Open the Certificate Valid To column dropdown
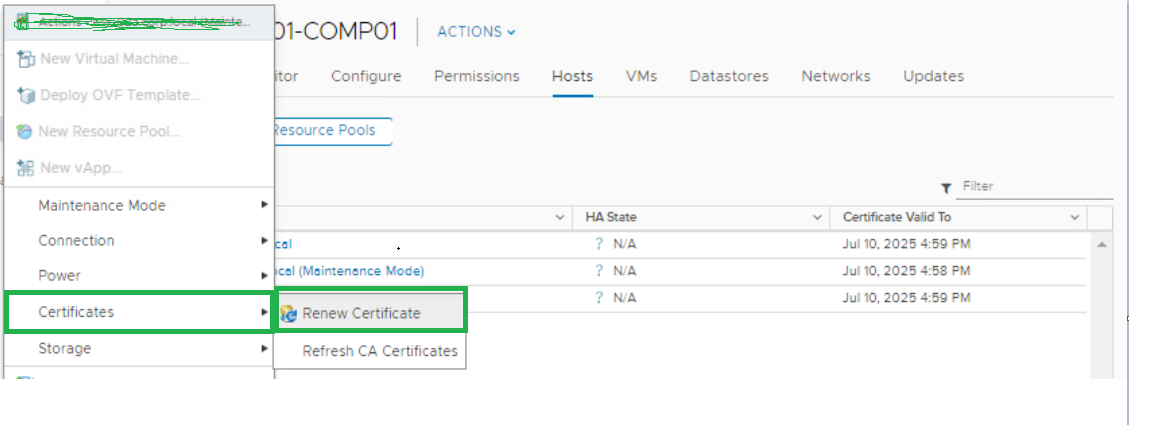Screen dimensions: 1152x426 1075,217
